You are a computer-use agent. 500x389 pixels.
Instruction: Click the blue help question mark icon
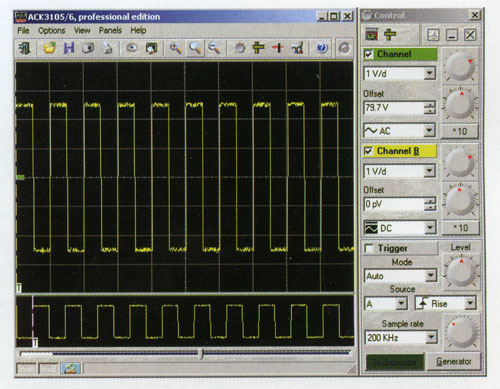(322, 48)
